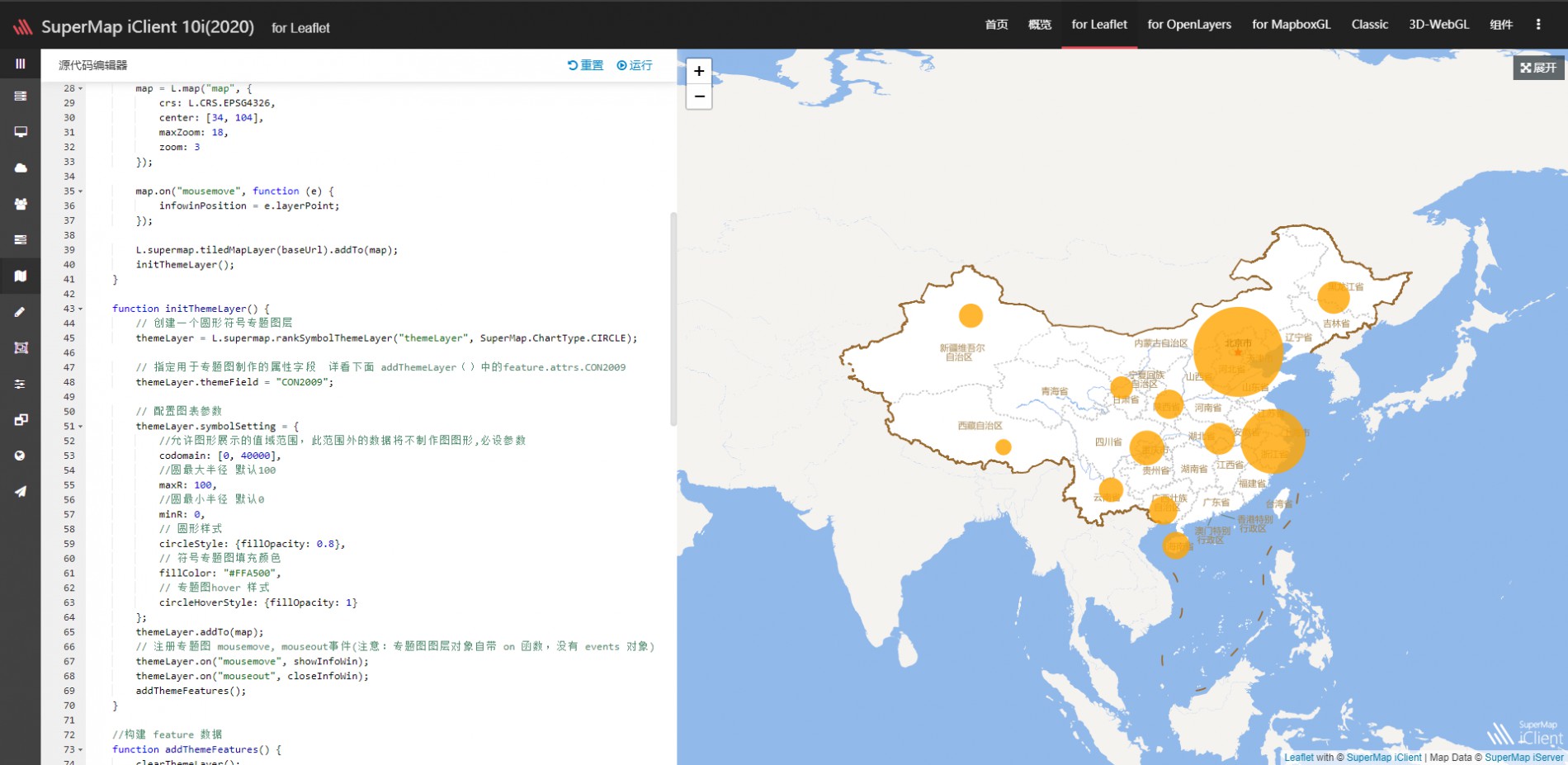Open the monitor/desktop sidebar icon
1568x765 pixels.
click(x=21, y=132)
